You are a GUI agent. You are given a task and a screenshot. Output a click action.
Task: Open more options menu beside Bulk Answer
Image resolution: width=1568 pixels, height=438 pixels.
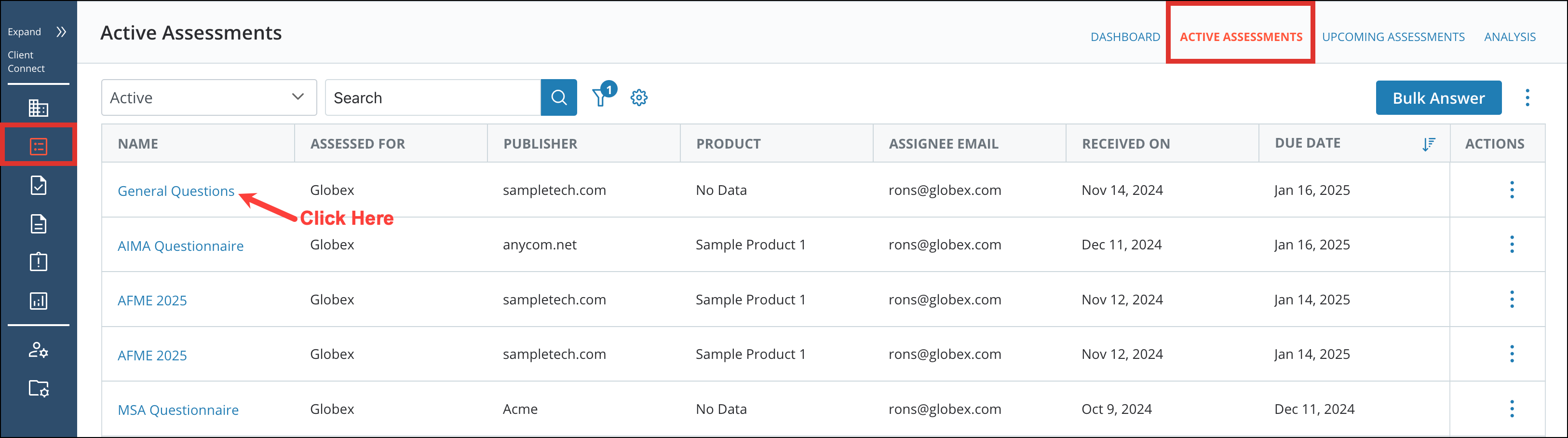pos(1527,97)
